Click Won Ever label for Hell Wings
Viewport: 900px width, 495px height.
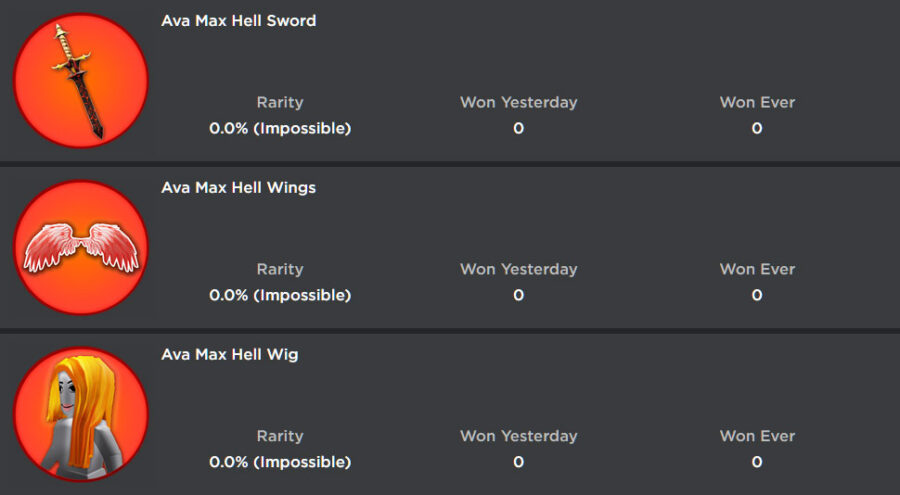click(757, 269)
